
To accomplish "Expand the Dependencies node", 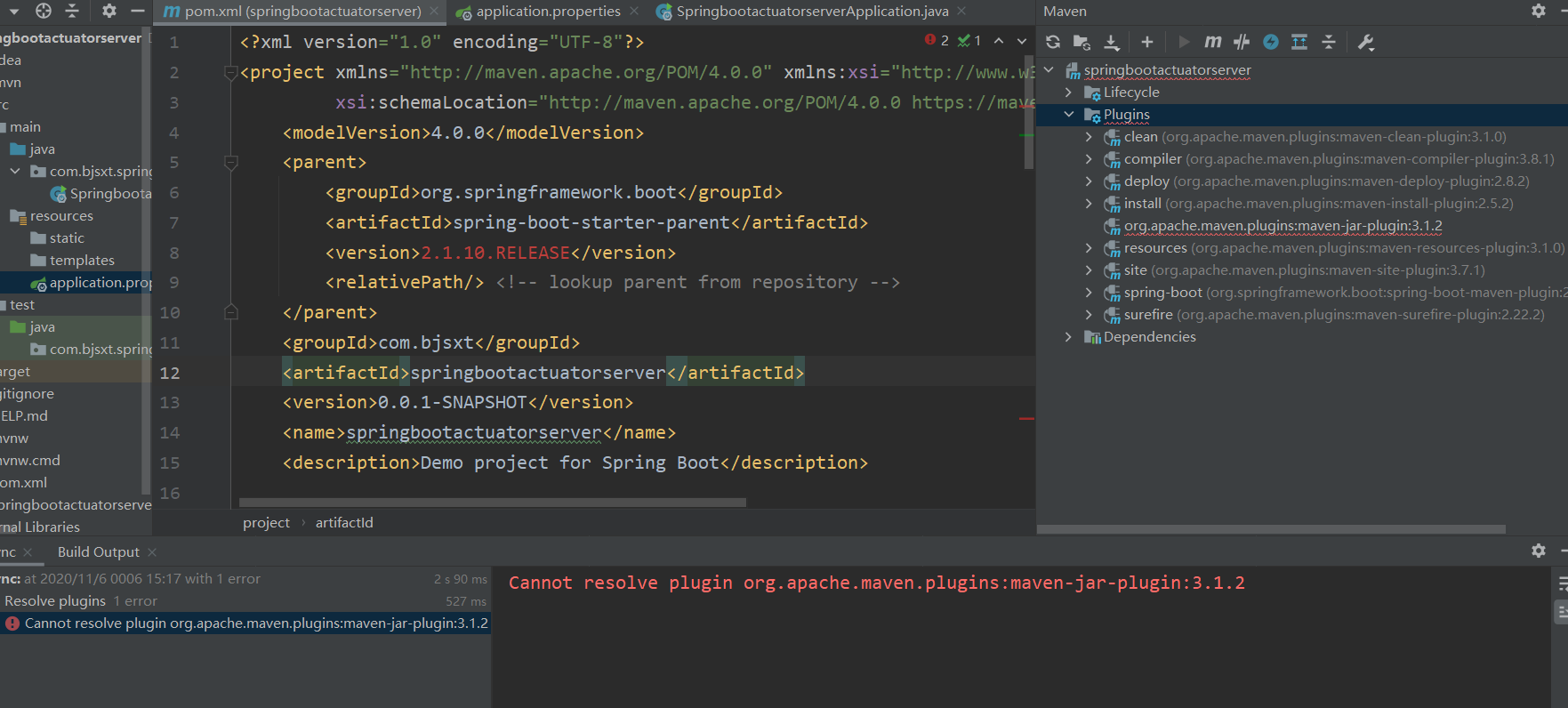I will pyautogui.click(x=1069, y=337).
